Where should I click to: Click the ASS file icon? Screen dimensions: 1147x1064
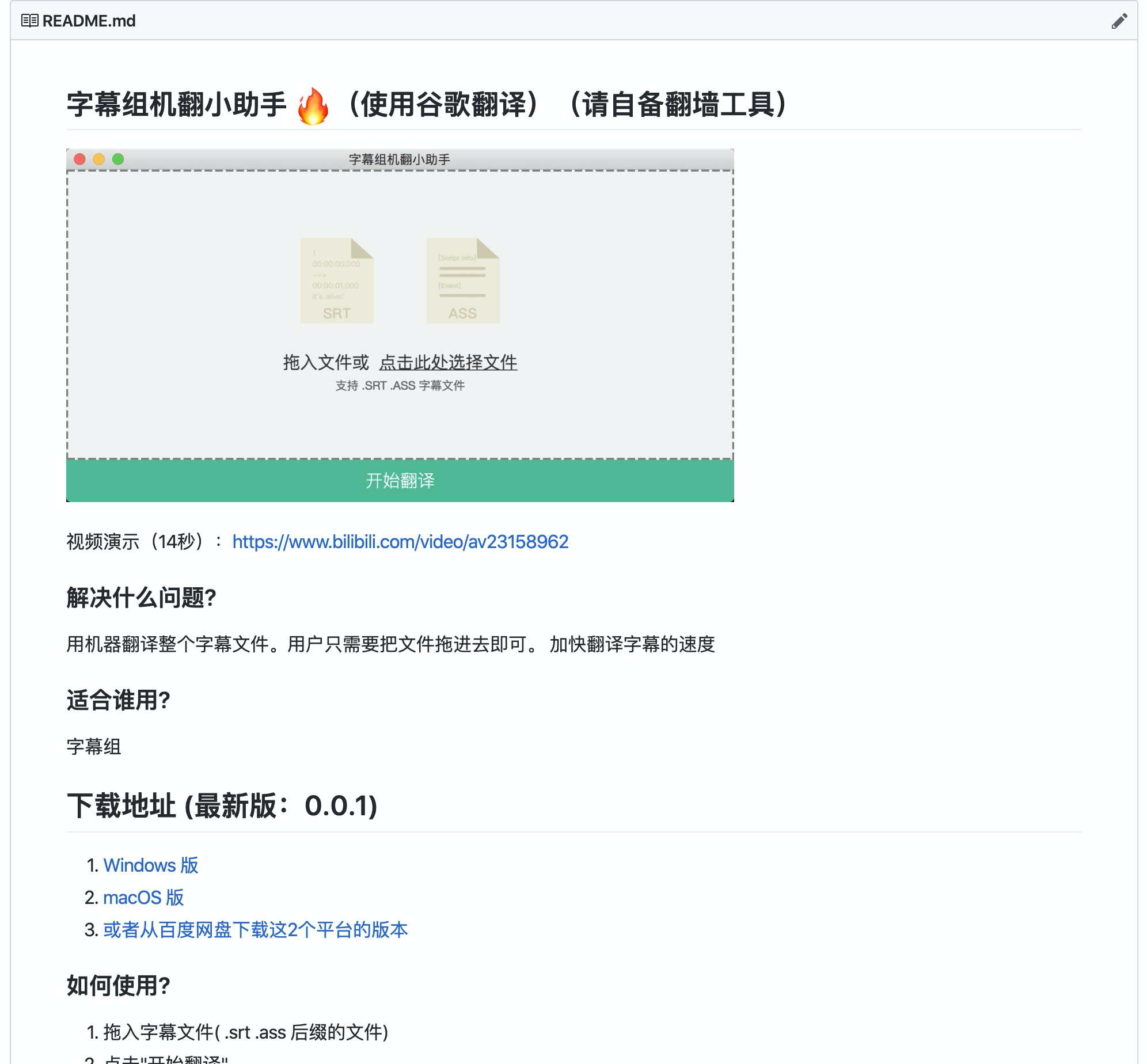462,281
